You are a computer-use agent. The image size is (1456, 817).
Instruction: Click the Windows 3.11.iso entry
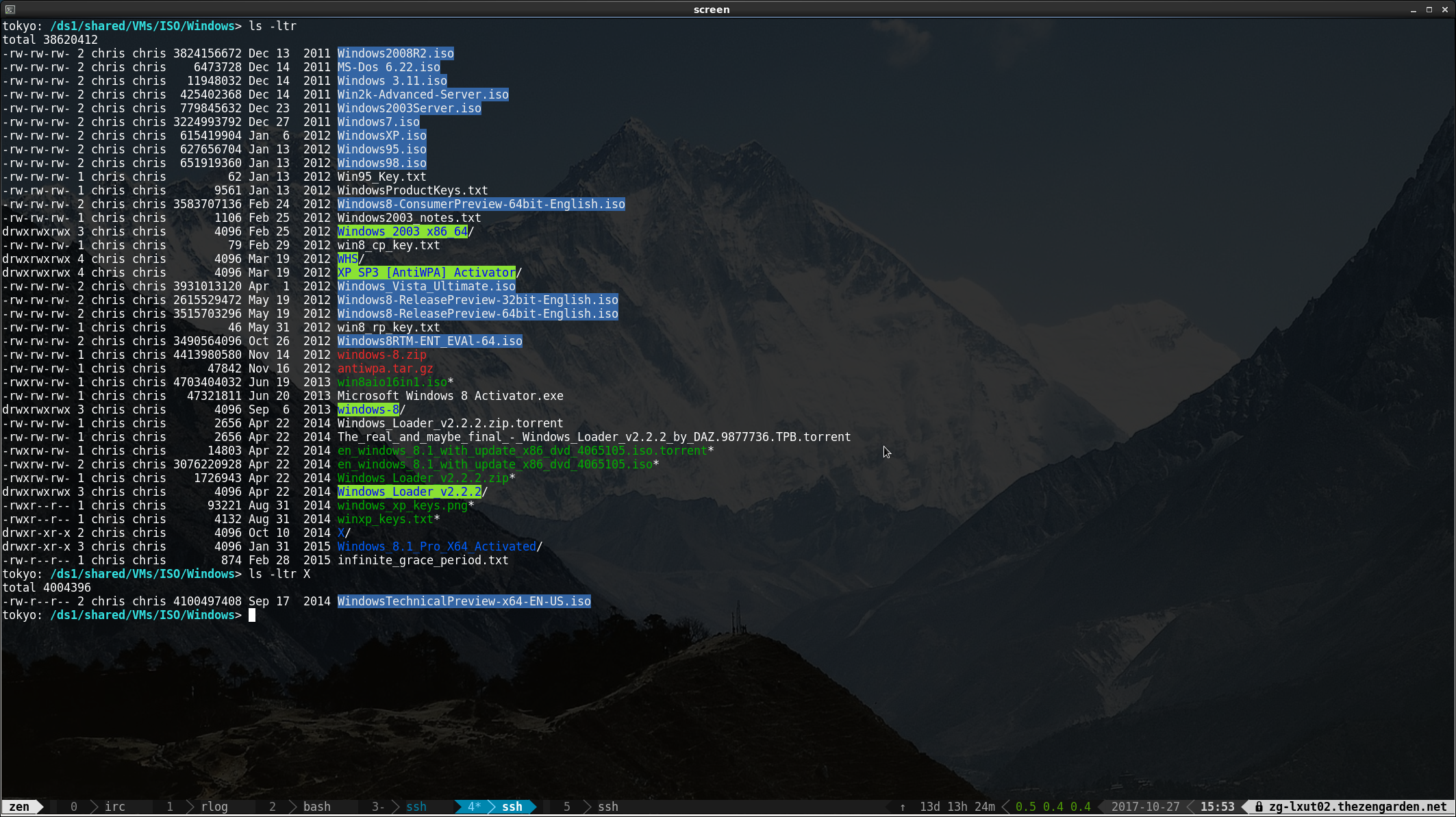click(x=392, y=81)
